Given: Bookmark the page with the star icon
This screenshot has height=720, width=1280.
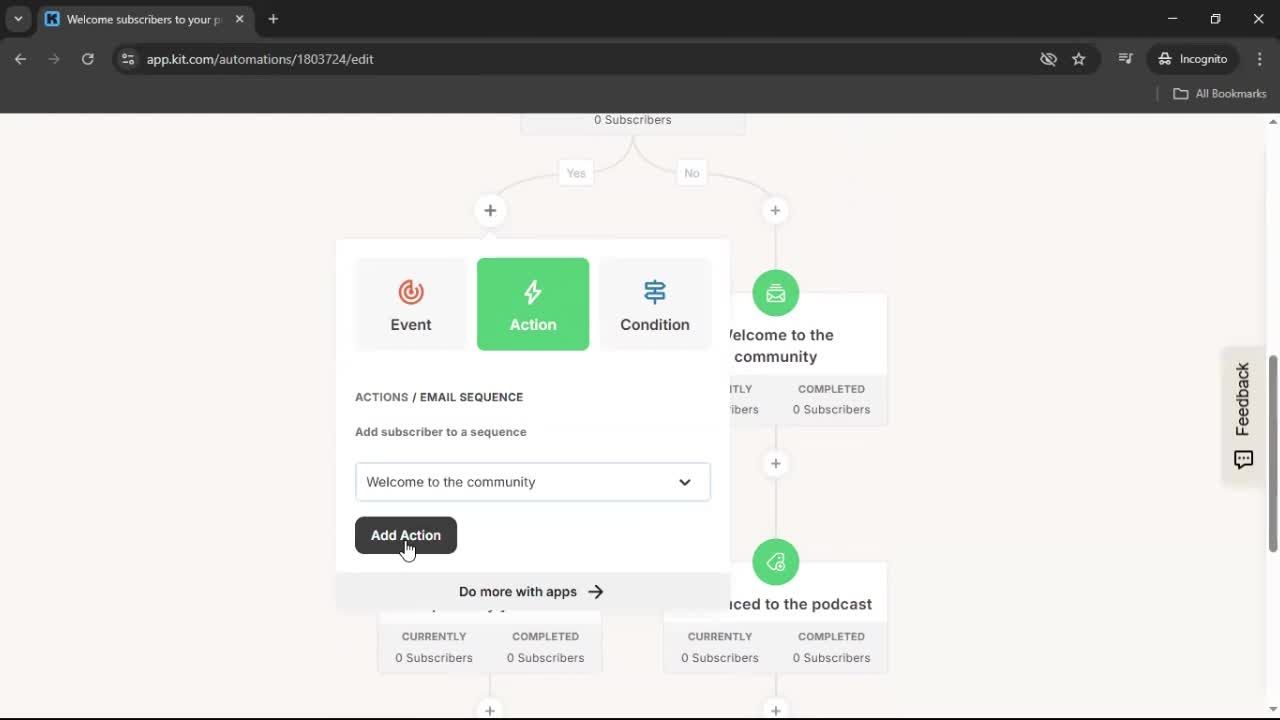Looking at the screenshot, I should pyautogui.click(x=1079, y=59).
